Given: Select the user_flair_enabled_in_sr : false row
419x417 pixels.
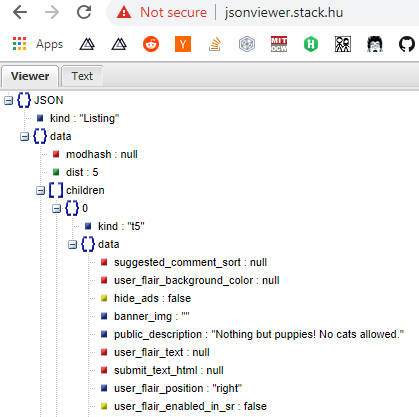Looking at the screenshot, I should [190, 406].
